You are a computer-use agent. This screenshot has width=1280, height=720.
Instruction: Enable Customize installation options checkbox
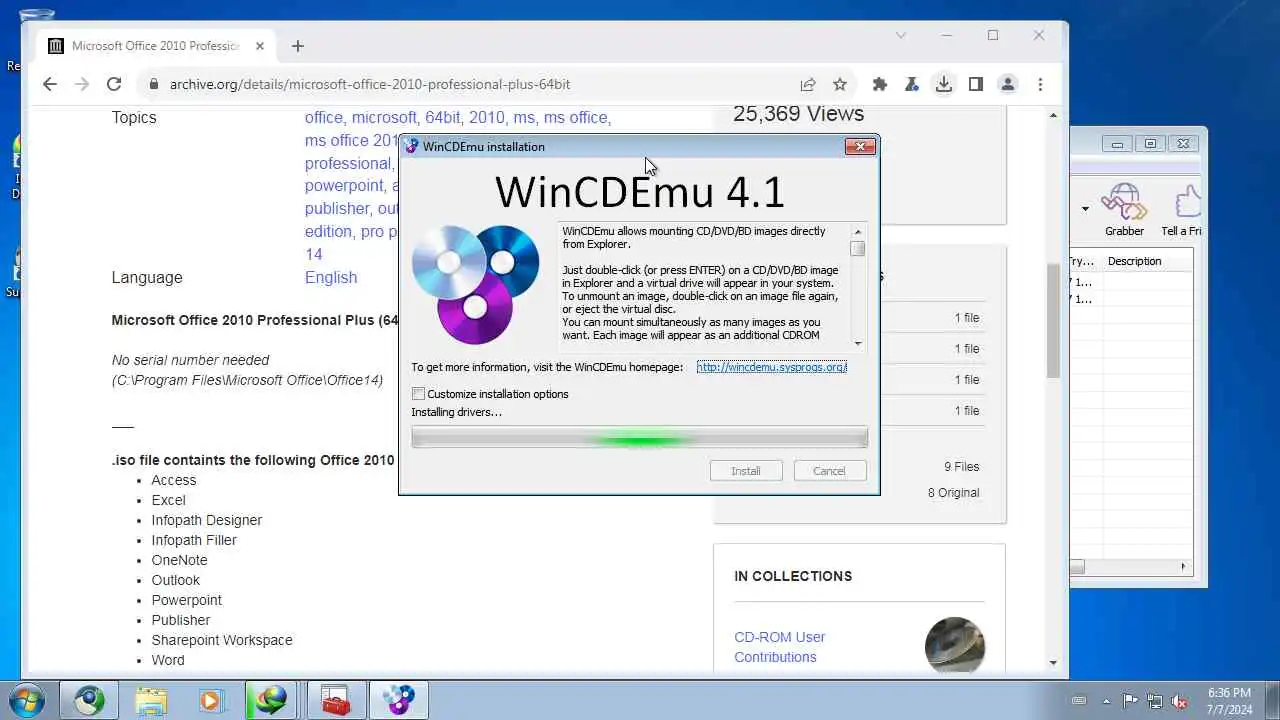tap(419, 394)
